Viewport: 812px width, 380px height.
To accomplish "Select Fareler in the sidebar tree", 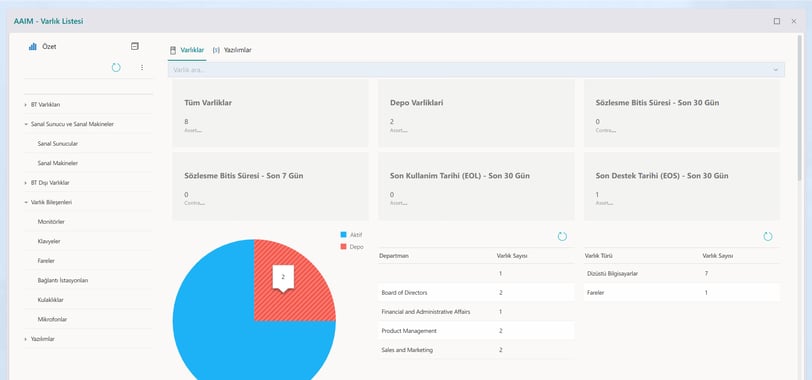I will point(46,261).
